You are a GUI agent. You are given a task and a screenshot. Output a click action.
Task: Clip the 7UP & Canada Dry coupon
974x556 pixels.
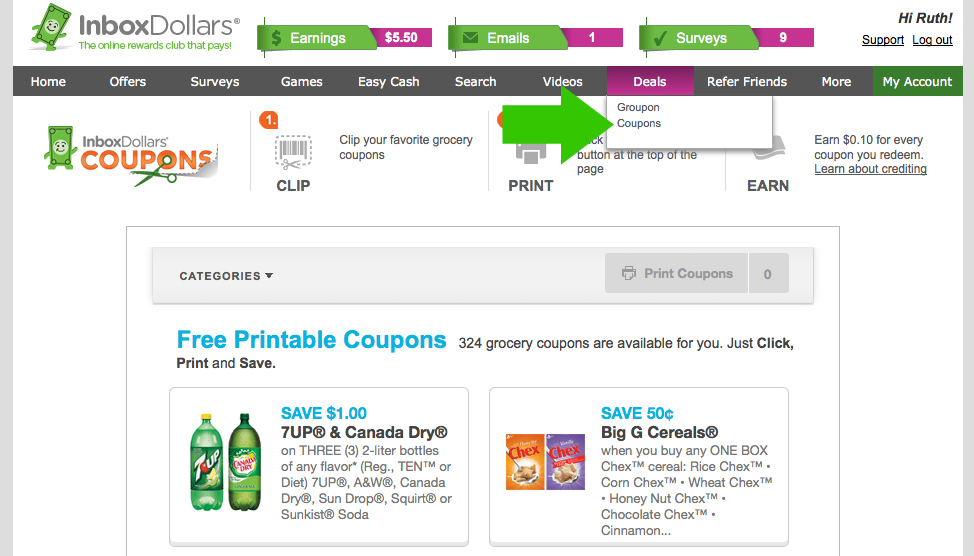(319, 466)
